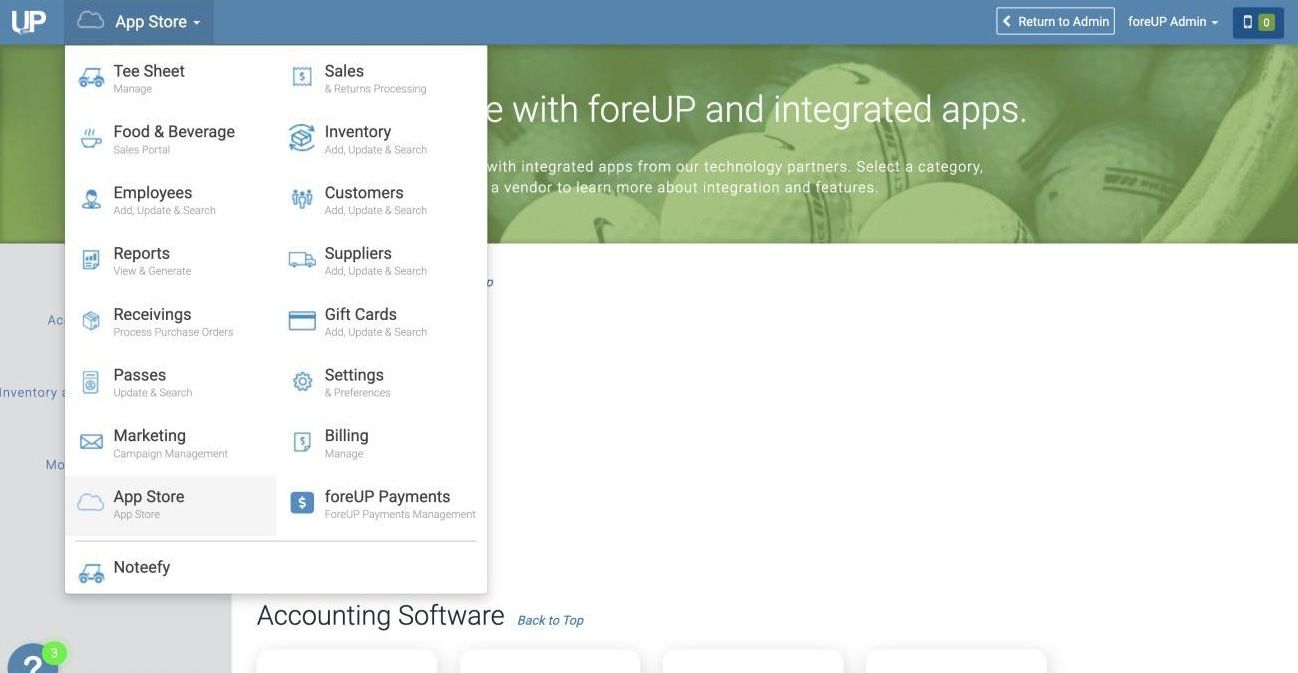This screenshot has height=673, width=1298.
Task: Click the Food & Beverage cup icon
Action: coord(91,139)
